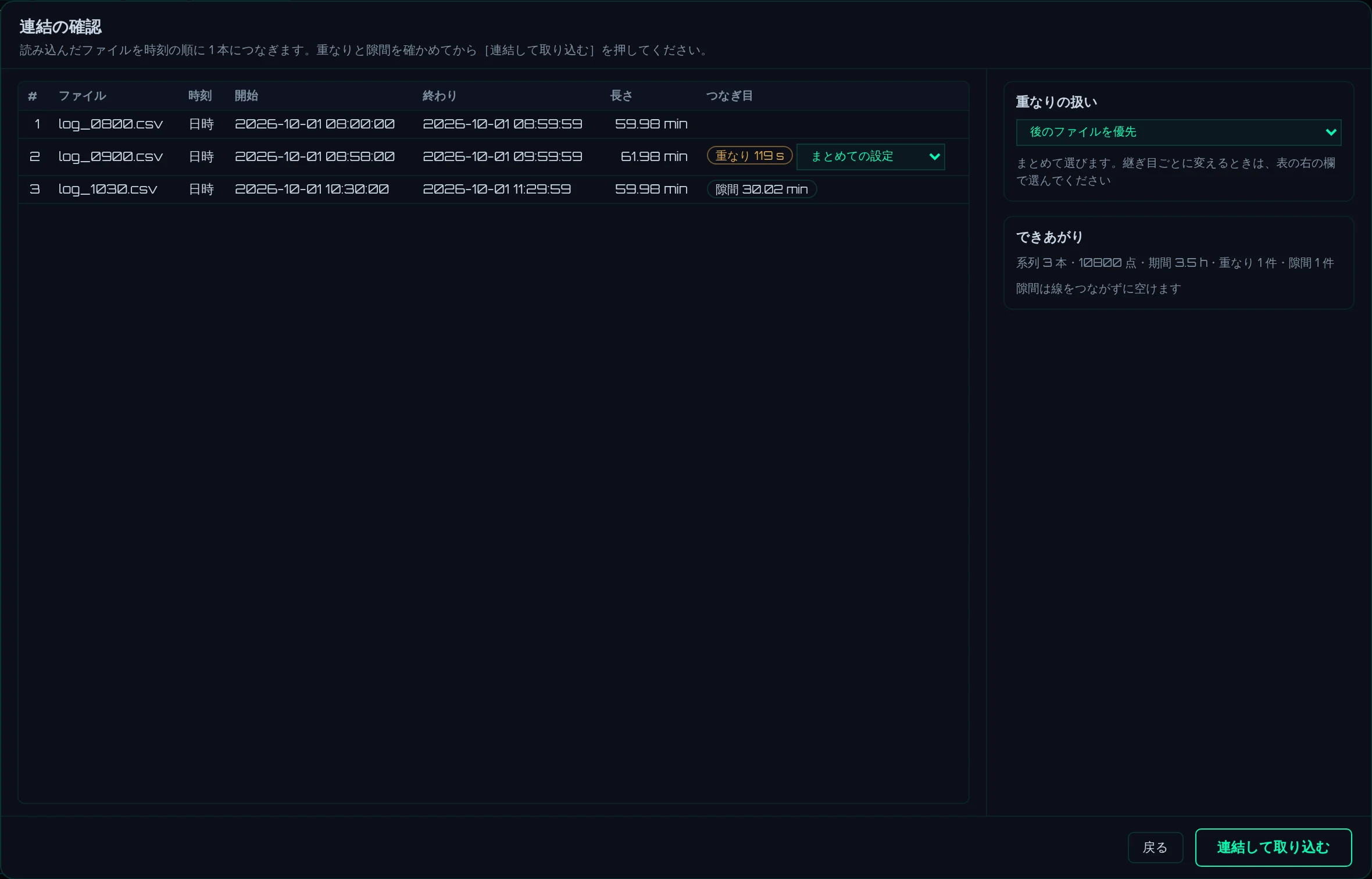The height and width of the screenshot is (879, 1372).
Task: Click the 59.98 min length of log_0800.csv
Action: pos(651,124)
